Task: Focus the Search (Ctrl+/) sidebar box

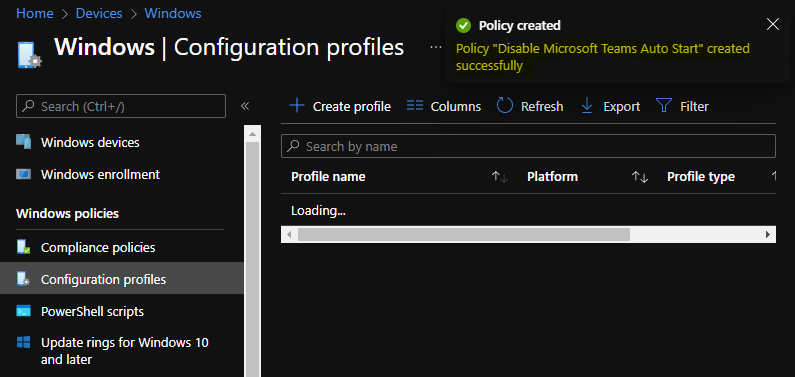Action: click(x=121, y=106)
